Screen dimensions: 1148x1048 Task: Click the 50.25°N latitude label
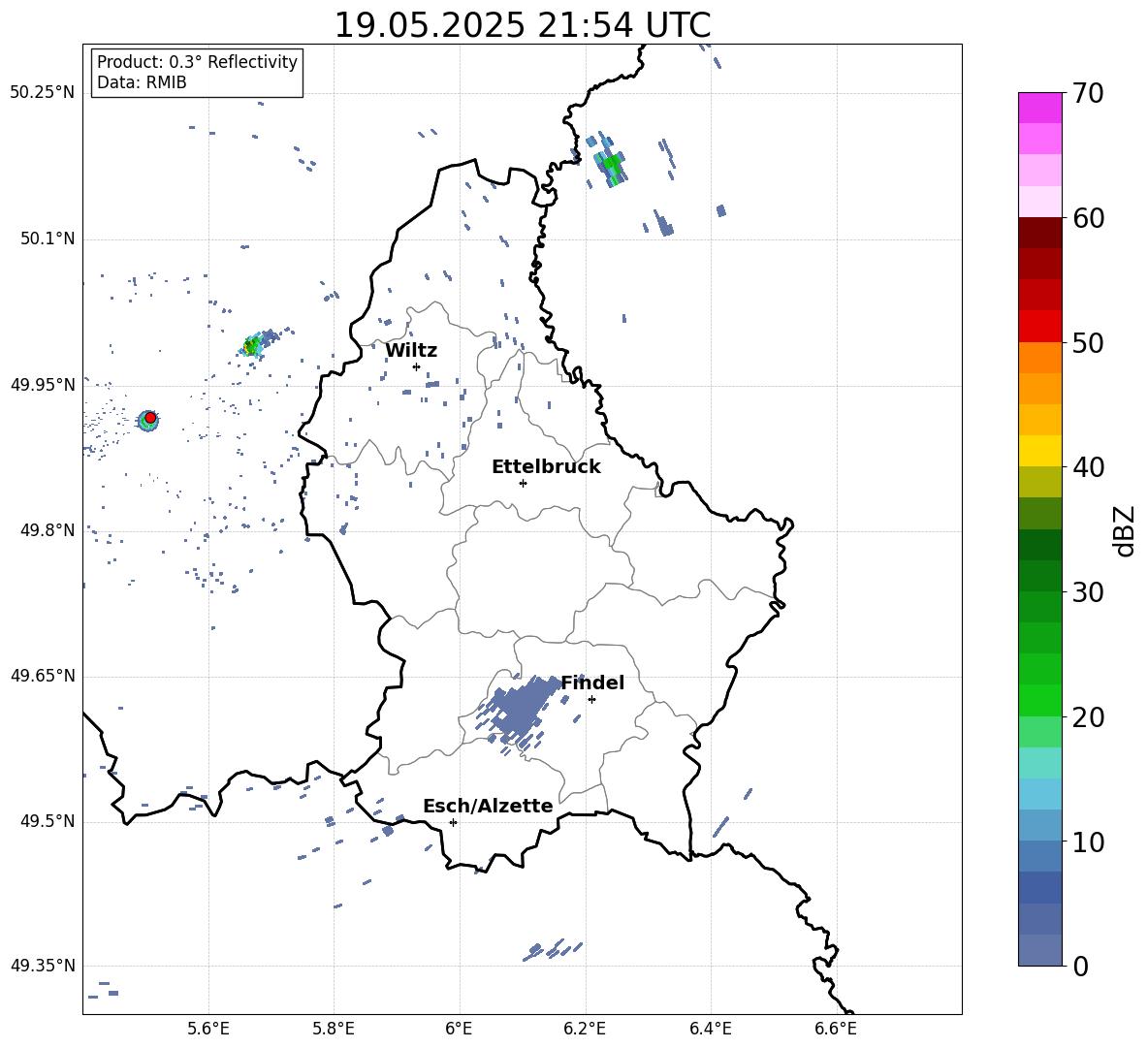[x=43, y=93]
